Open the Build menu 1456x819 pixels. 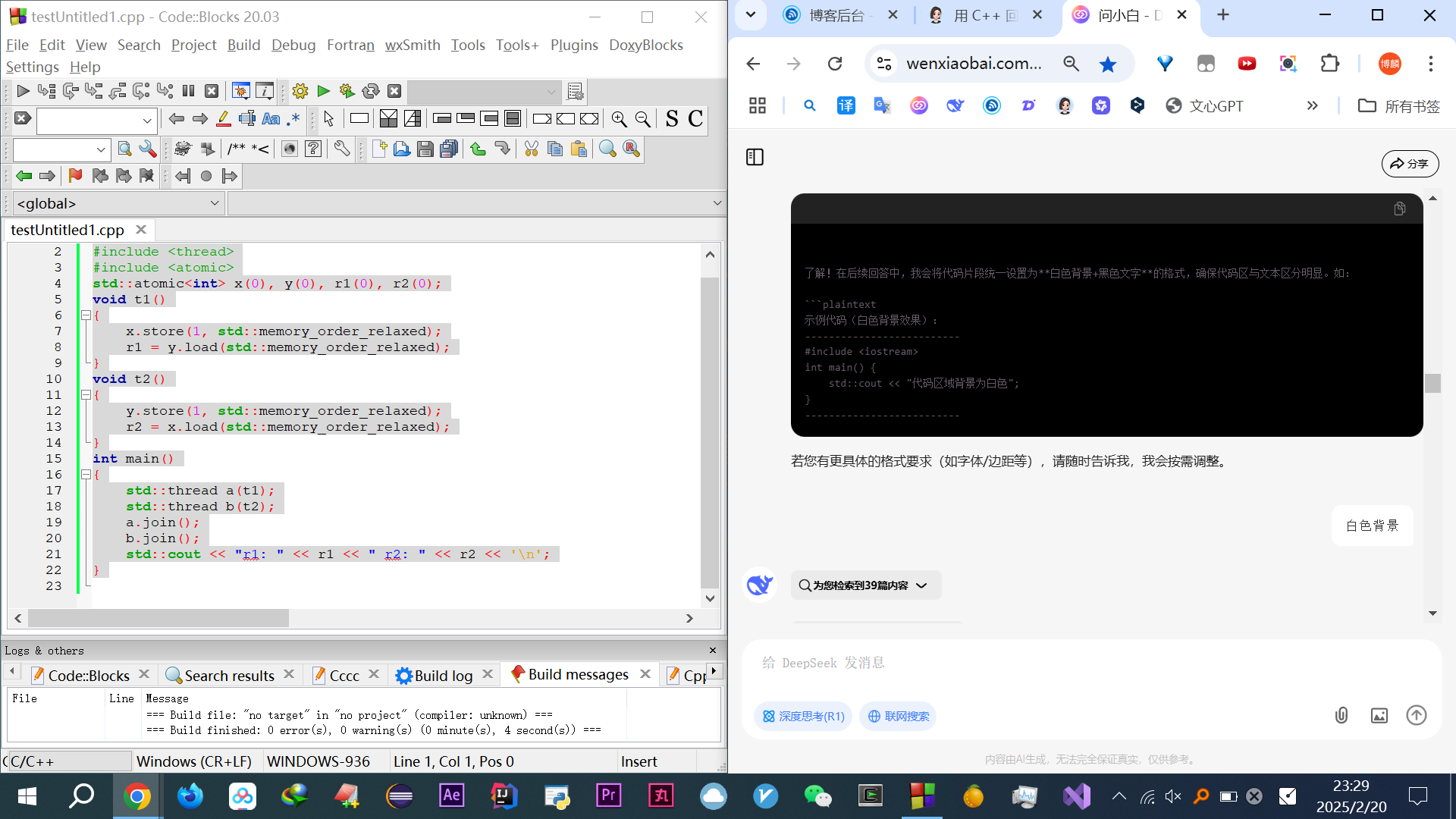click(x=243, y=45)
